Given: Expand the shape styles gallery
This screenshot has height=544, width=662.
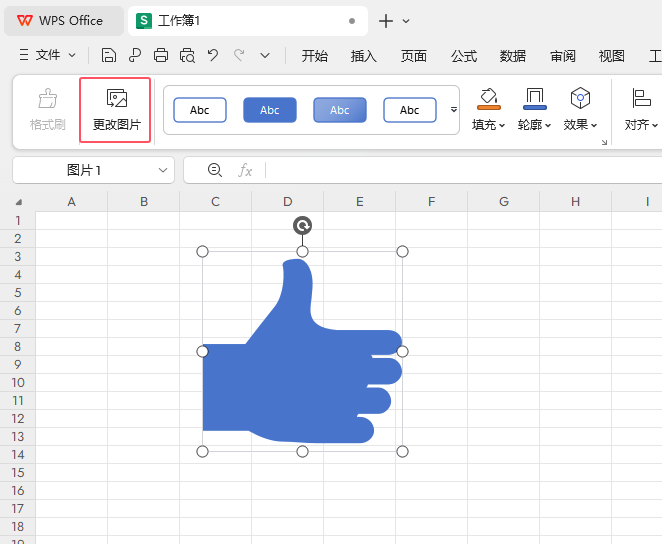Looking at the screenshot, I should [454, 110].
